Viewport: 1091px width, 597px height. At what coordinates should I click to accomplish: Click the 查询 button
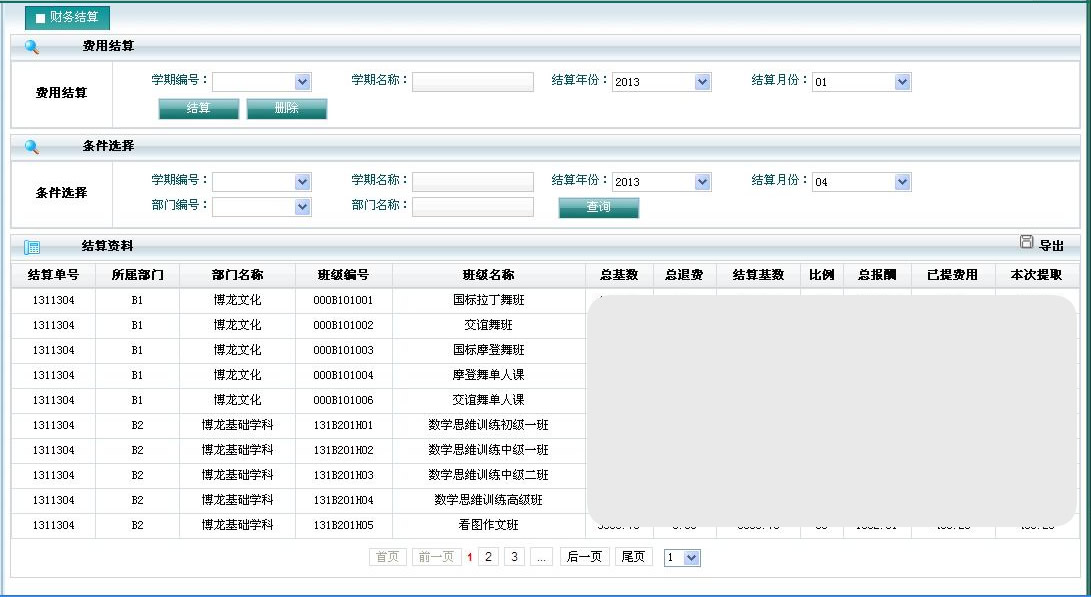click(598, 207)
